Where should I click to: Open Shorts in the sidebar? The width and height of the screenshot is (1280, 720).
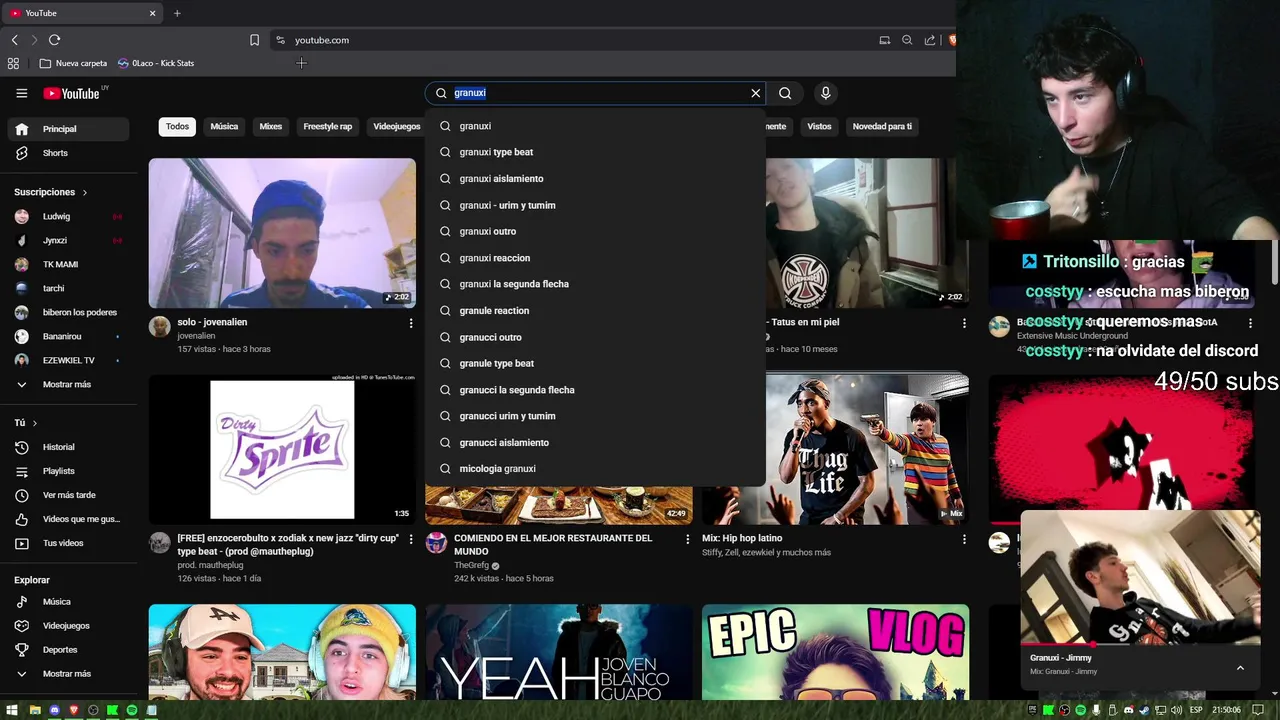(68, 153)
